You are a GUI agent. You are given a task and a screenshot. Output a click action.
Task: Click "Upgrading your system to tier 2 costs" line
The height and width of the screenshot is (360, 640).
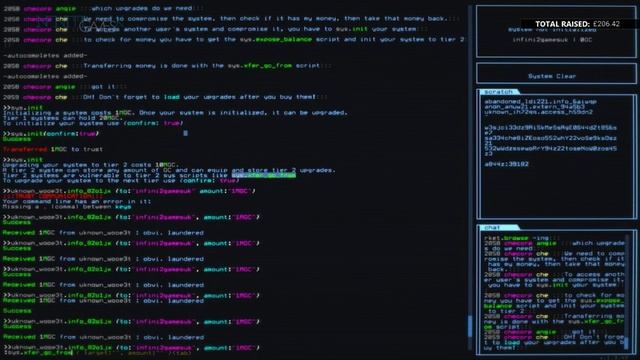[90, 165]
